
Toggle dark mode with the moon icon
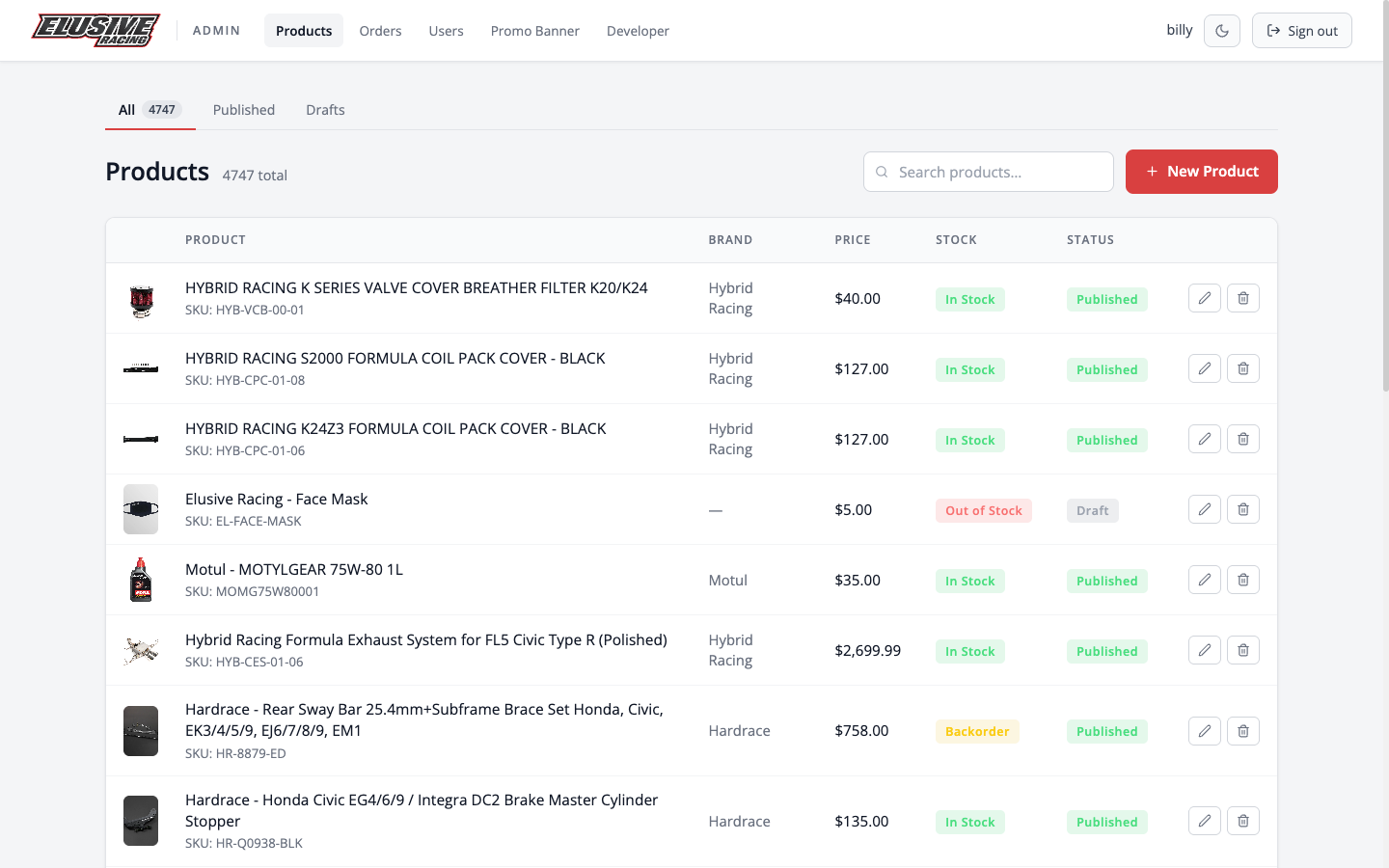click(1222, 31)
